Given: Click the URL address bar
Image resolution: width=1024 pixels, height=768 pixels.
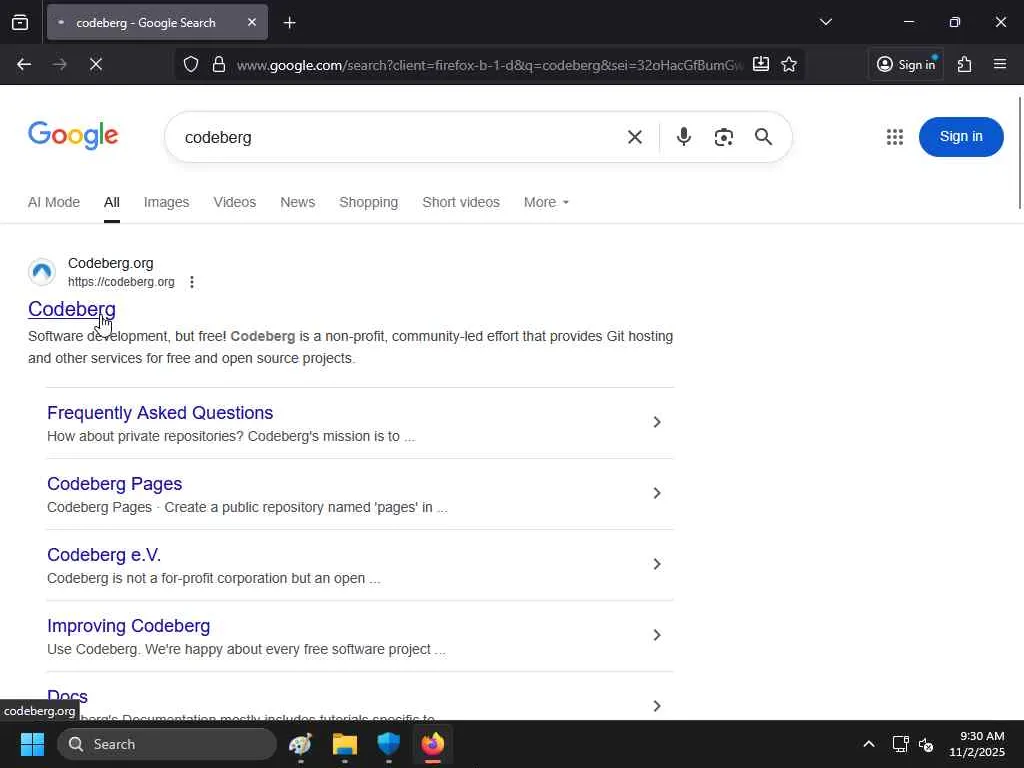Looking at the screenshot, I should [490, 65].
